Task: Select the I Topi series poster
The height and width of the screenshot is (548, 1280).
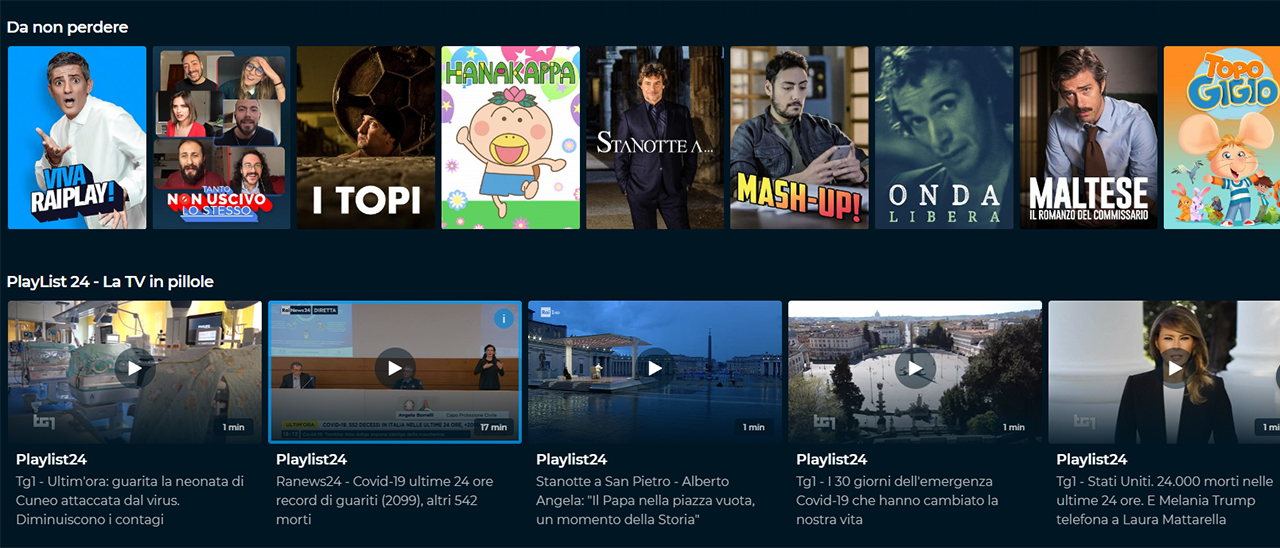Action: 366,138
